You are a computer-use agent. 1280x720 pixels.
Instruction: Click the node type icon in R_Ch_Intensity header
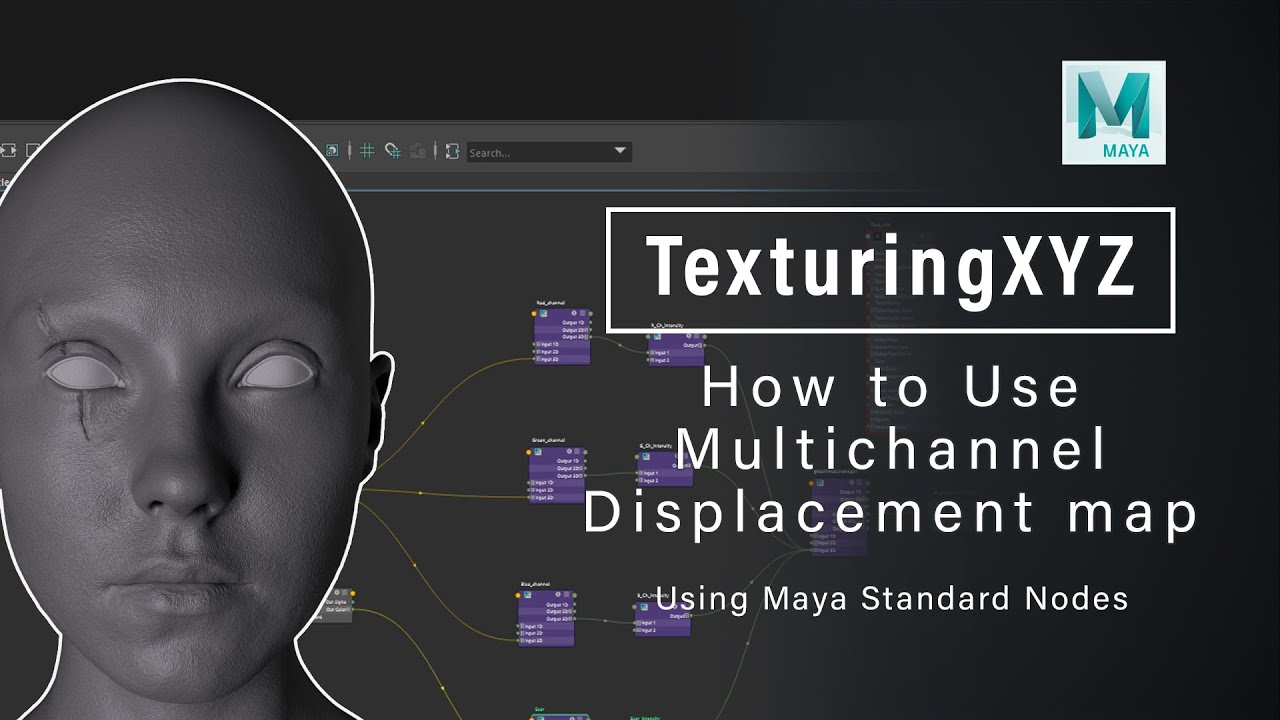[656, 335]
